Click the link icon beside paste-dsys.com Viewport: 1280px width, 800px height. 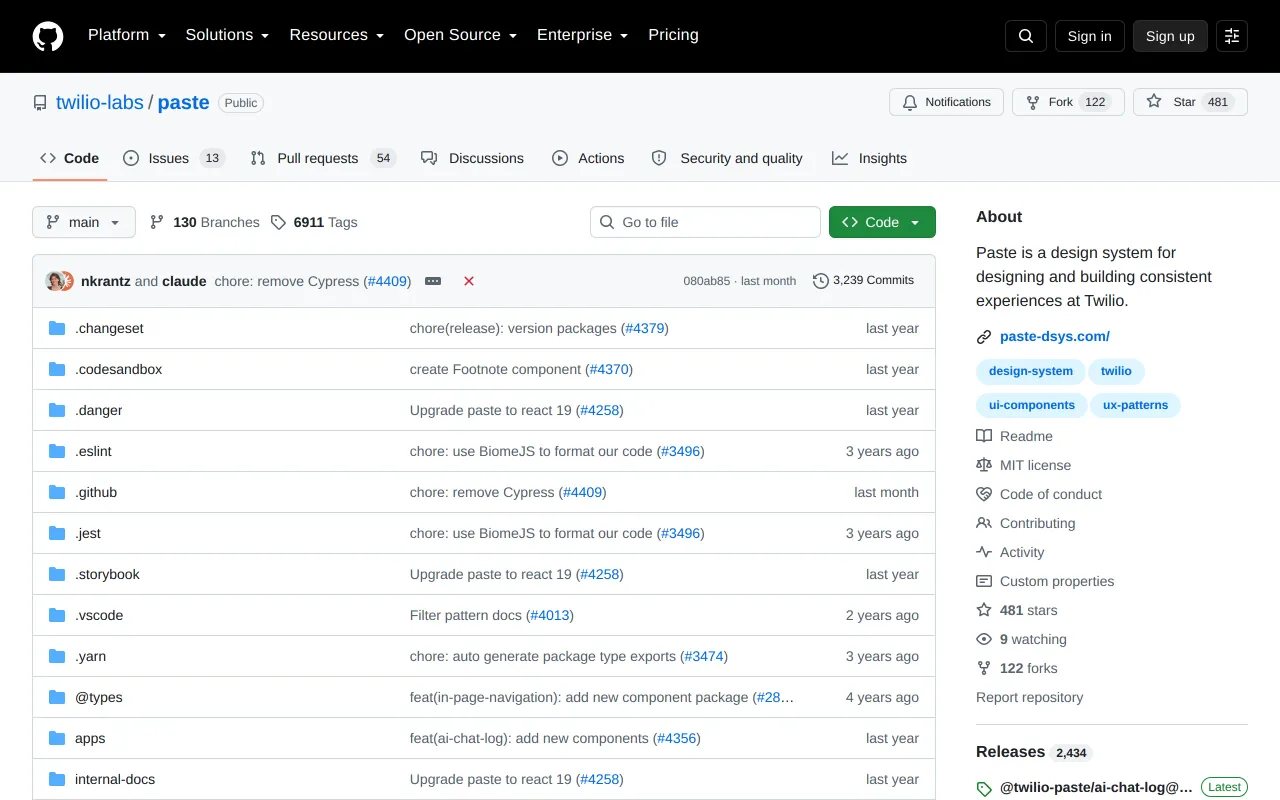(x=984, y=337)
